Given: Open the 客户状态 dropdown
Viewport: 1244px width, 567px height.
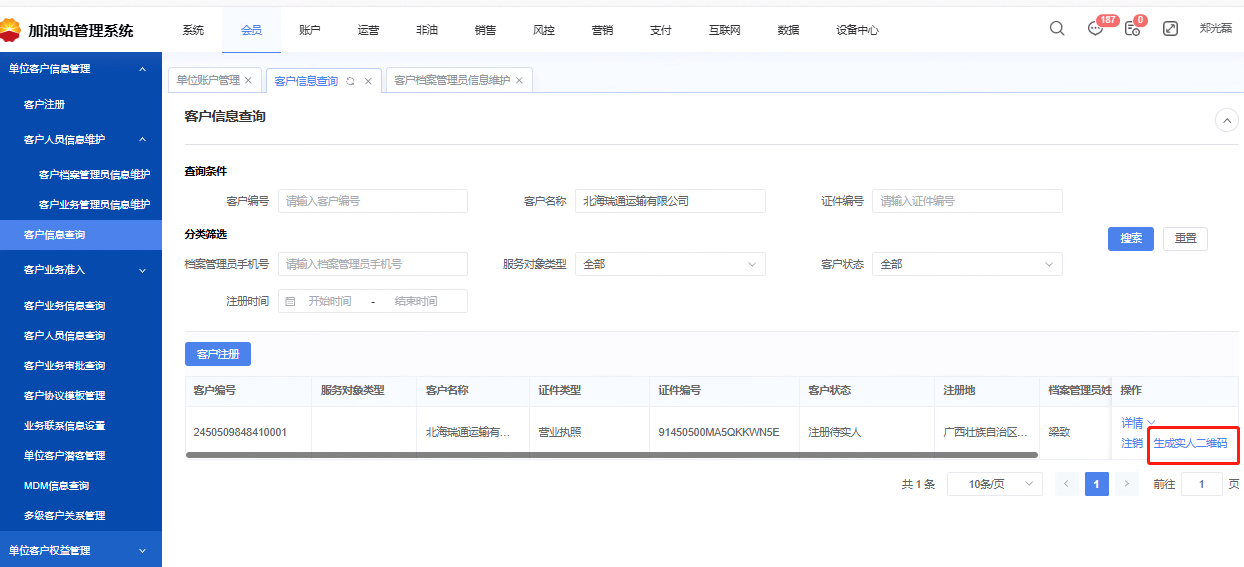Looking at the screenshot, I should 966,264.
